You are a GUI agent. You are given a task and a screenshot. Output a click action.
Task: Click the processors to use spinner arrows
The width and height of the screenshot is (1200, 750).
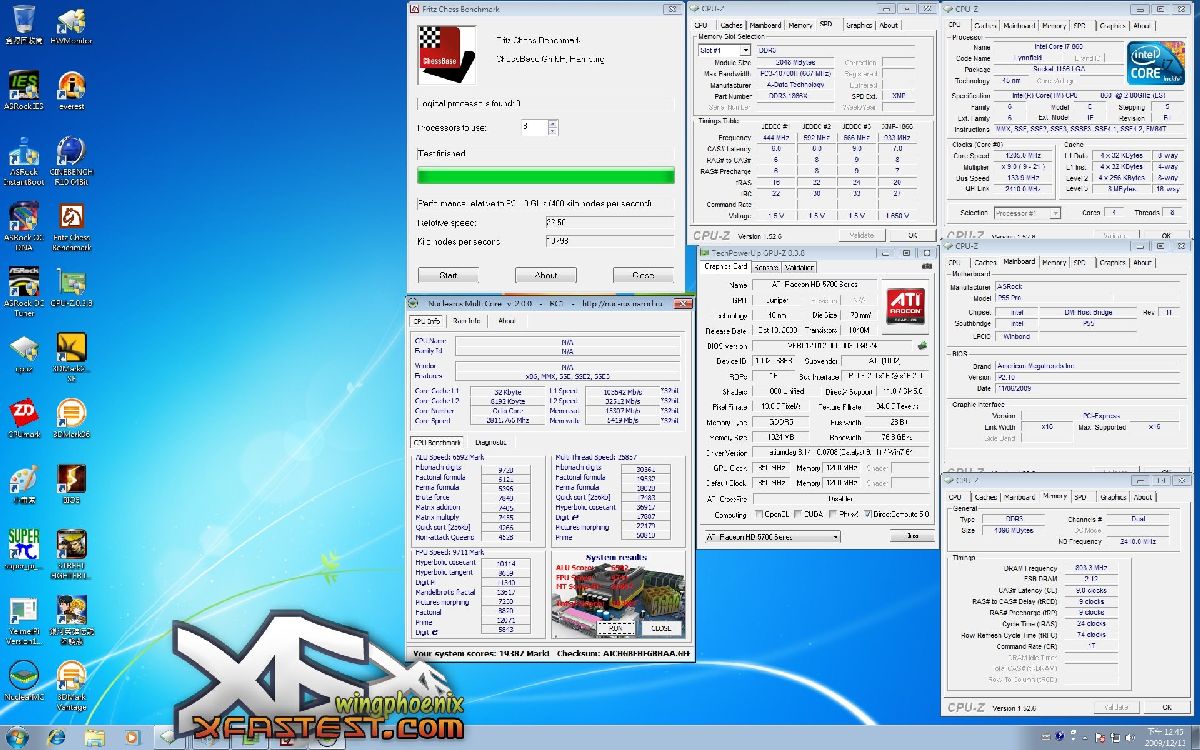pos(553,127)
